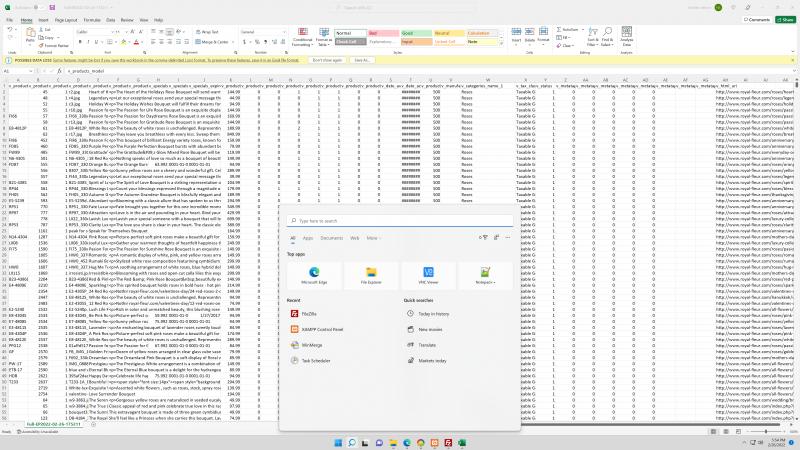Increase font size with larger A

point(134,32)
